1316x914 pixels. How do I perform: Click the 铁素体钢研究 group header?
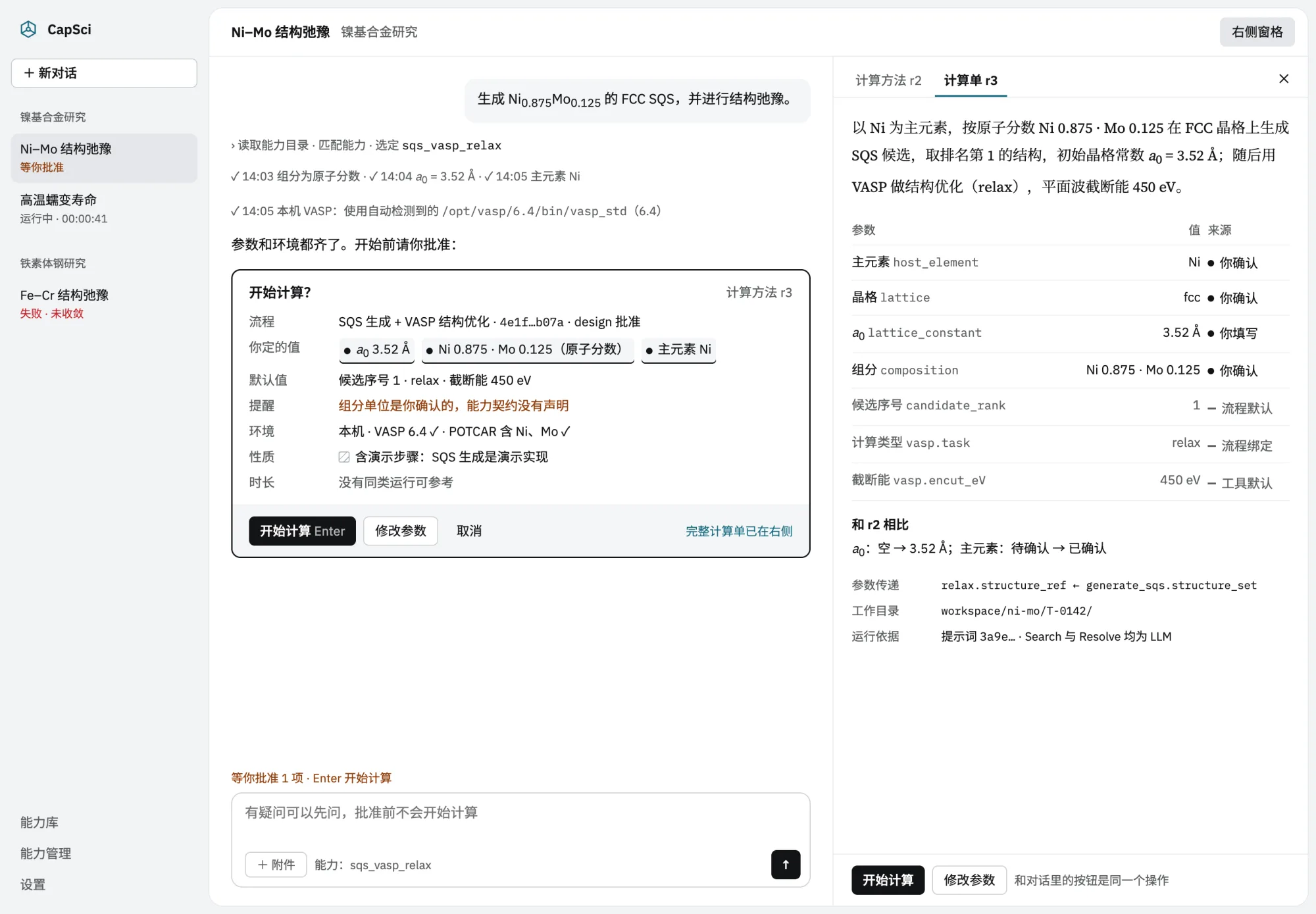(53, 263)
